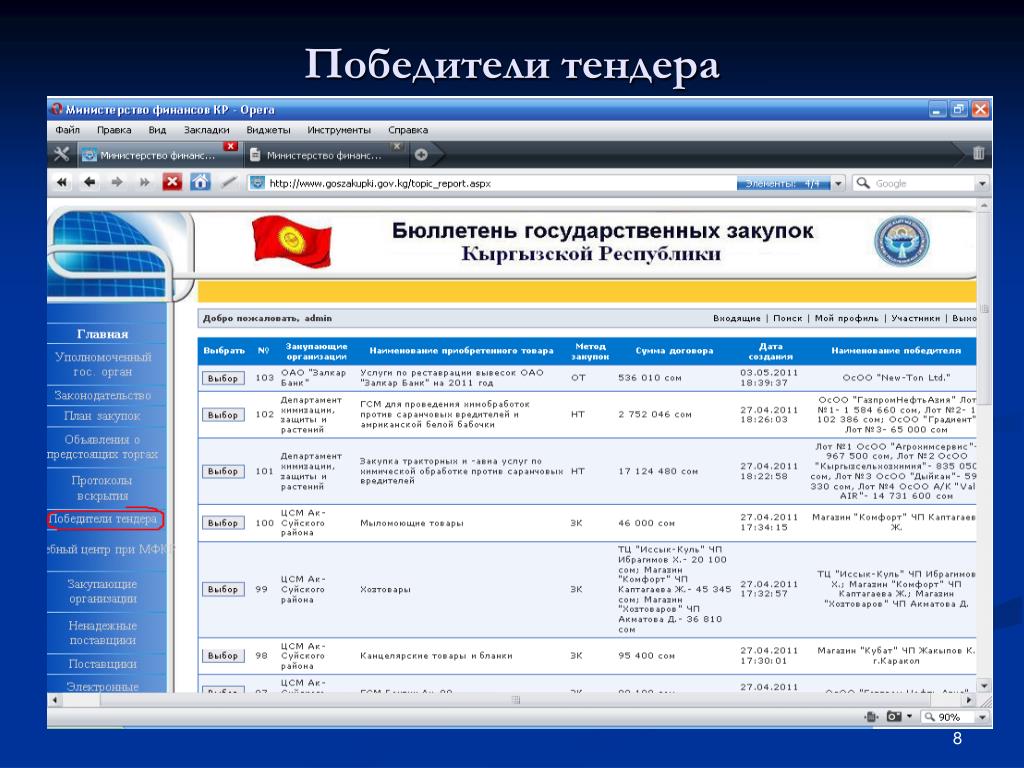Open Уполномоченный гос. орган sidebar item
The height and width of the screenshot is (768, 1024).
tap(103, 364)
